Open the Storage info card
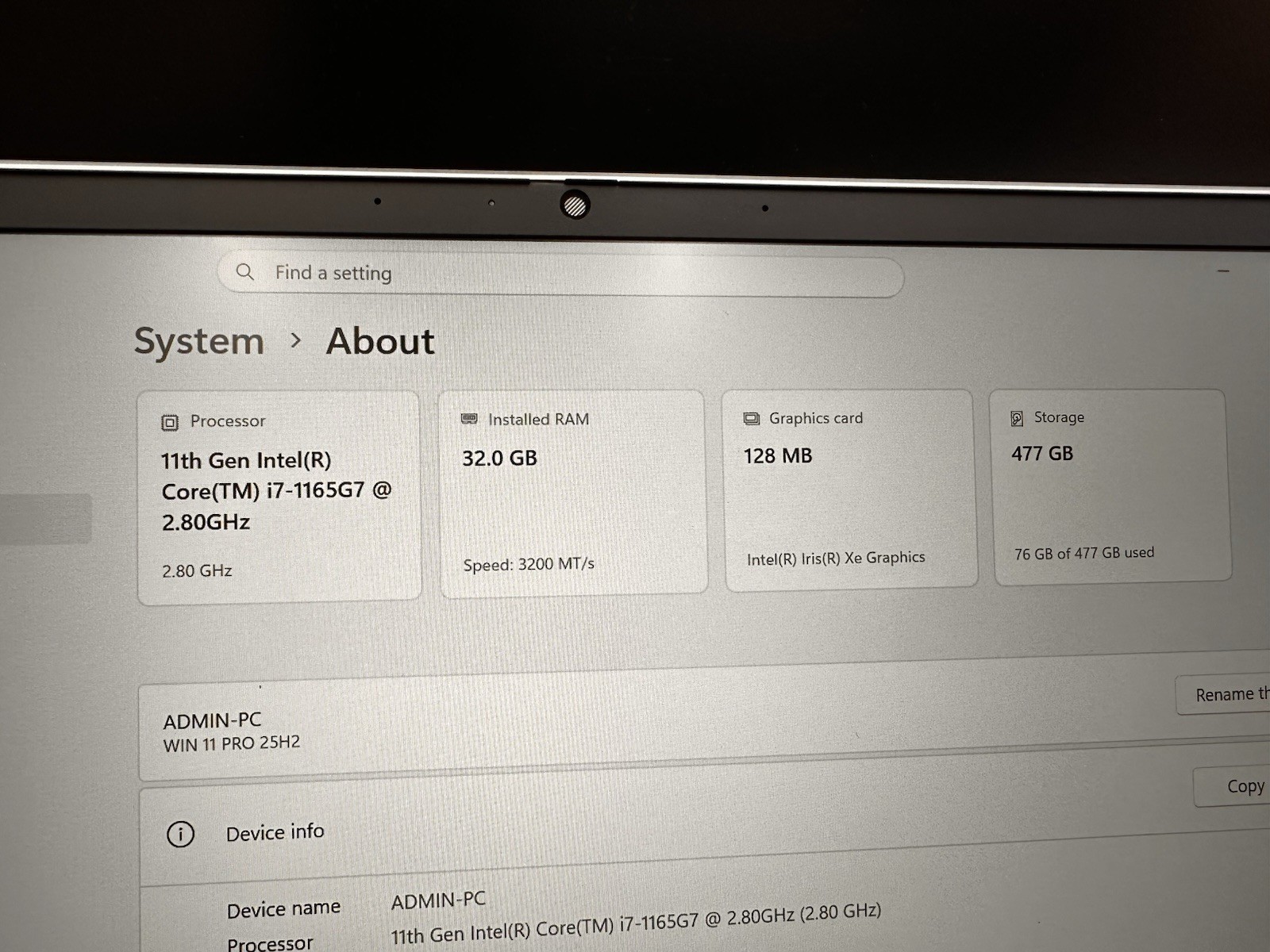The image size is (1270, 952). [x=1110, y=486]
